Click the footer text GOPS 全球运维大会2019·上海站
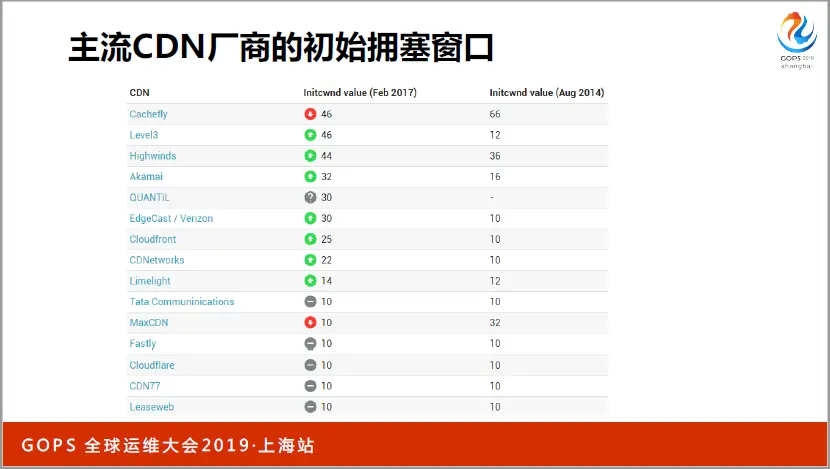The height and width of the screenshot is (469, 830). [x=168, y=445]
